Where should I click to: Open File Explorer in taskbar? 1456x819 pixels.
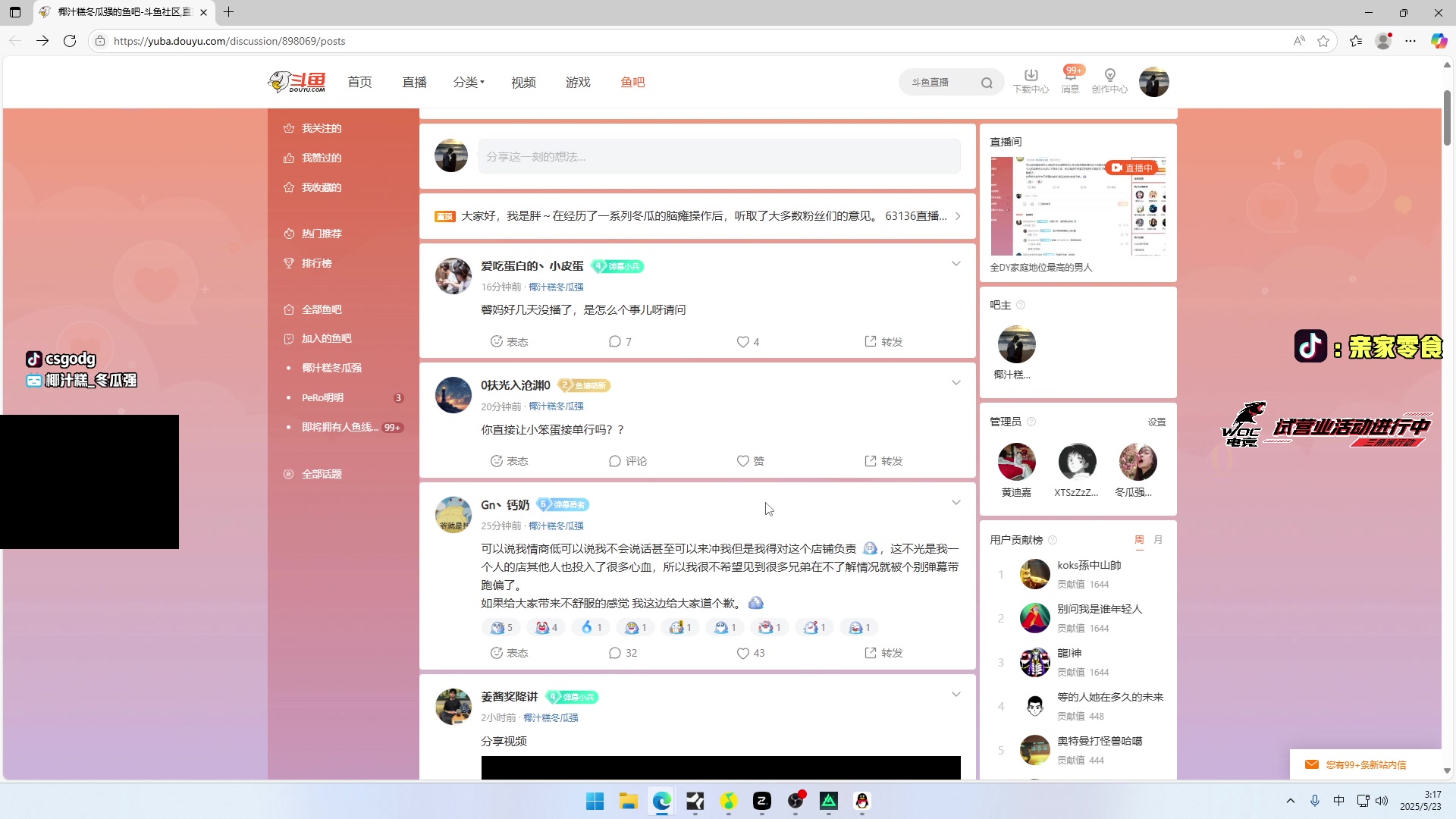click(628, 801)
